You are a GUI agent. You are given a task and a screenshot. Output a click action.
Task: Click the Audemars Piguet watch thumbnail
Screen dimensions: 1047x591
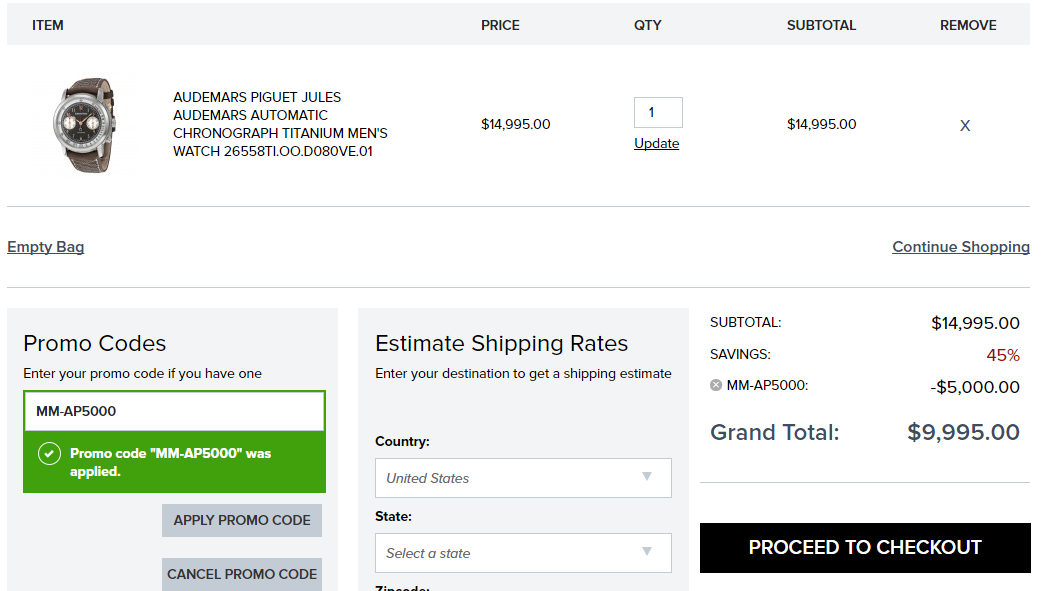tap(86, 124)
